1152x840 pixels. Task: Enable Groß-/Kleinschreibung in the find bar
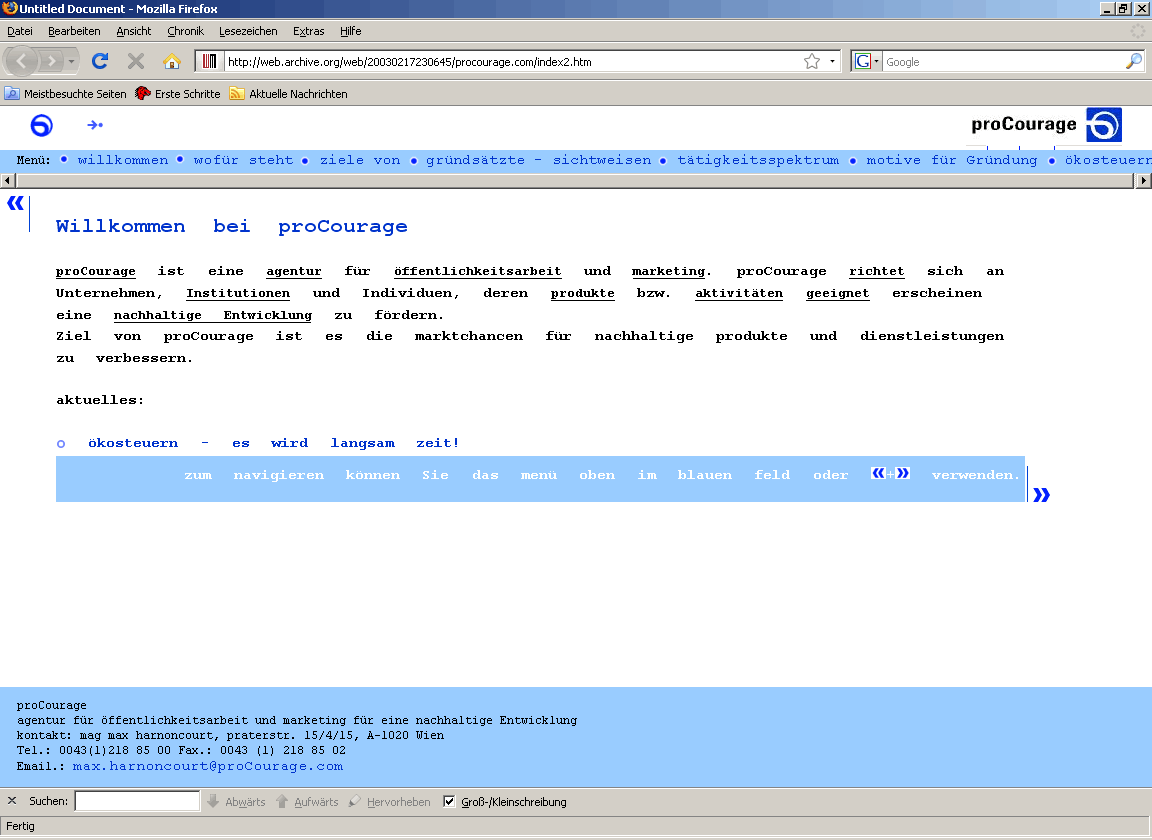tap(449, 801)
